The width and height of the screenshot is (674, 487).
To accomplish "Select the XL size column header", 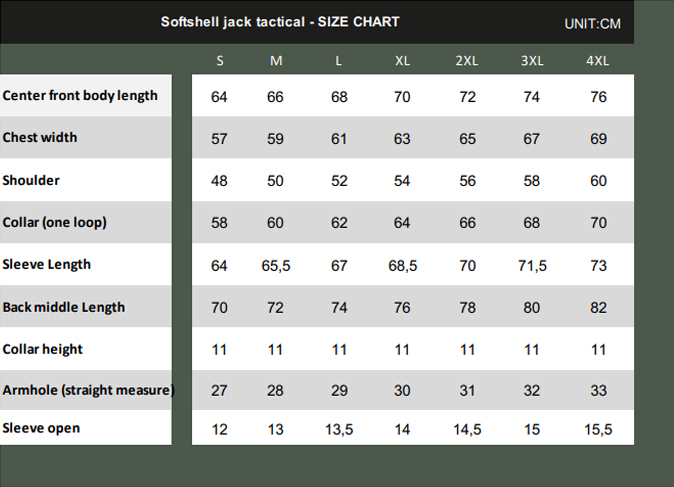I will (x=402, y=60).
